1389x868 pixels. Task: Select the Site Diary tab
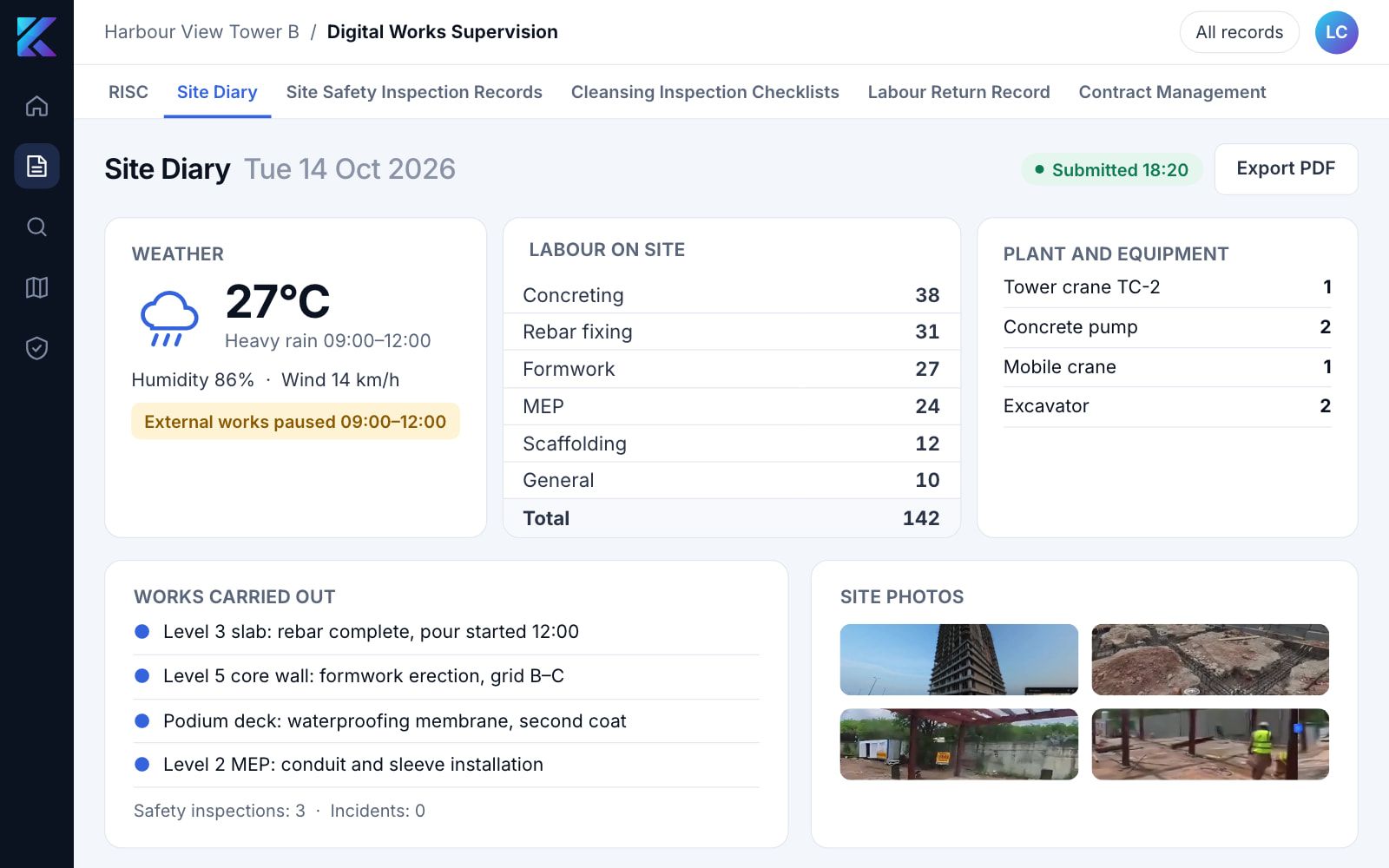pyautogui.click(x=217, y=92)
